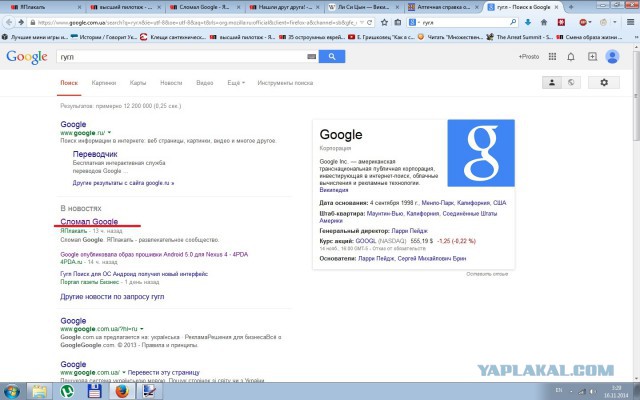
Task: Select global results toggle (globe icon)
Action: pos(571,82)
